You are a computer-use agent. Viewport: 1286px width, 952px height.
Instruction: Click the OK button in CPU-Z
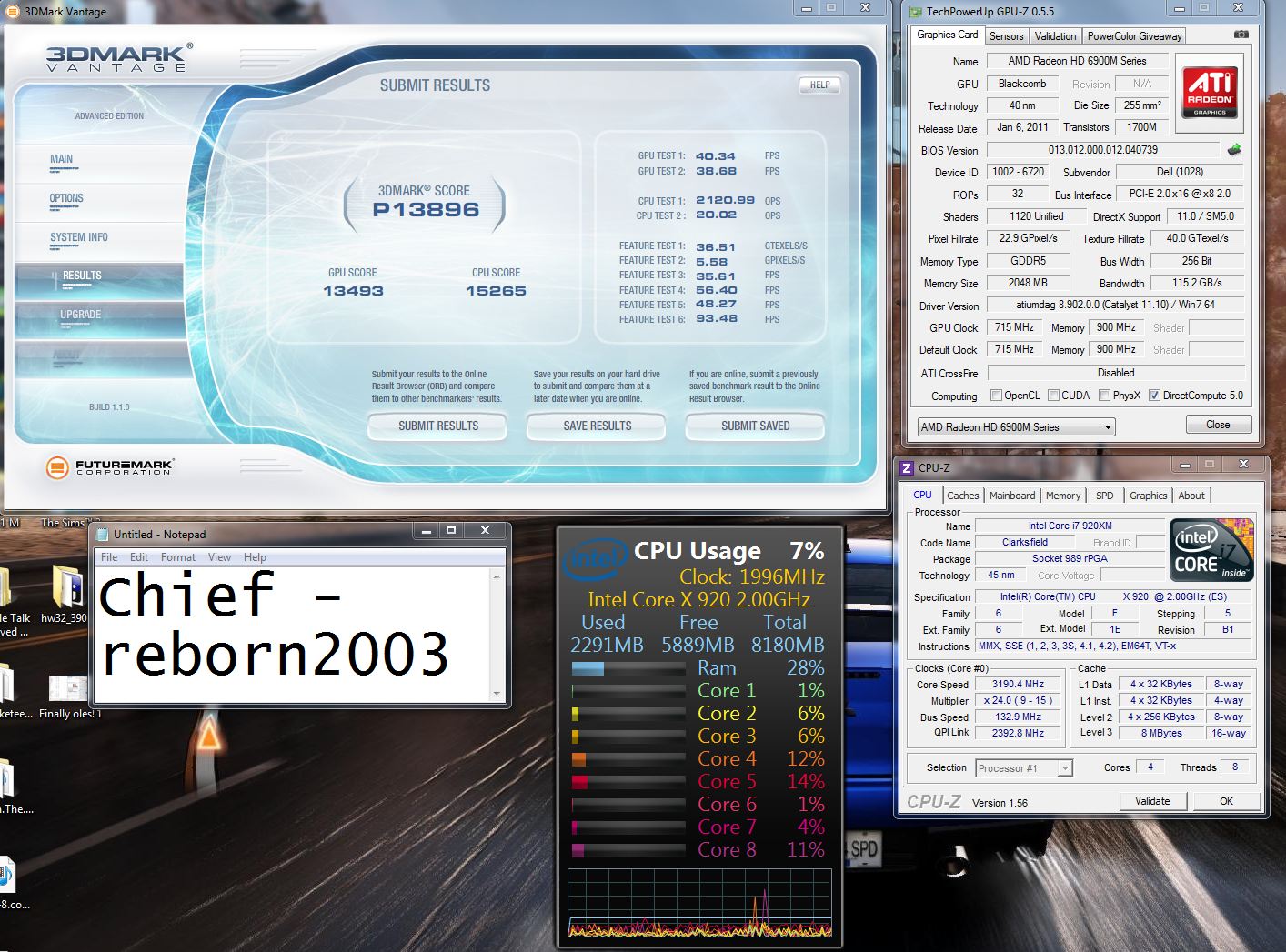tap(1226, 801)
